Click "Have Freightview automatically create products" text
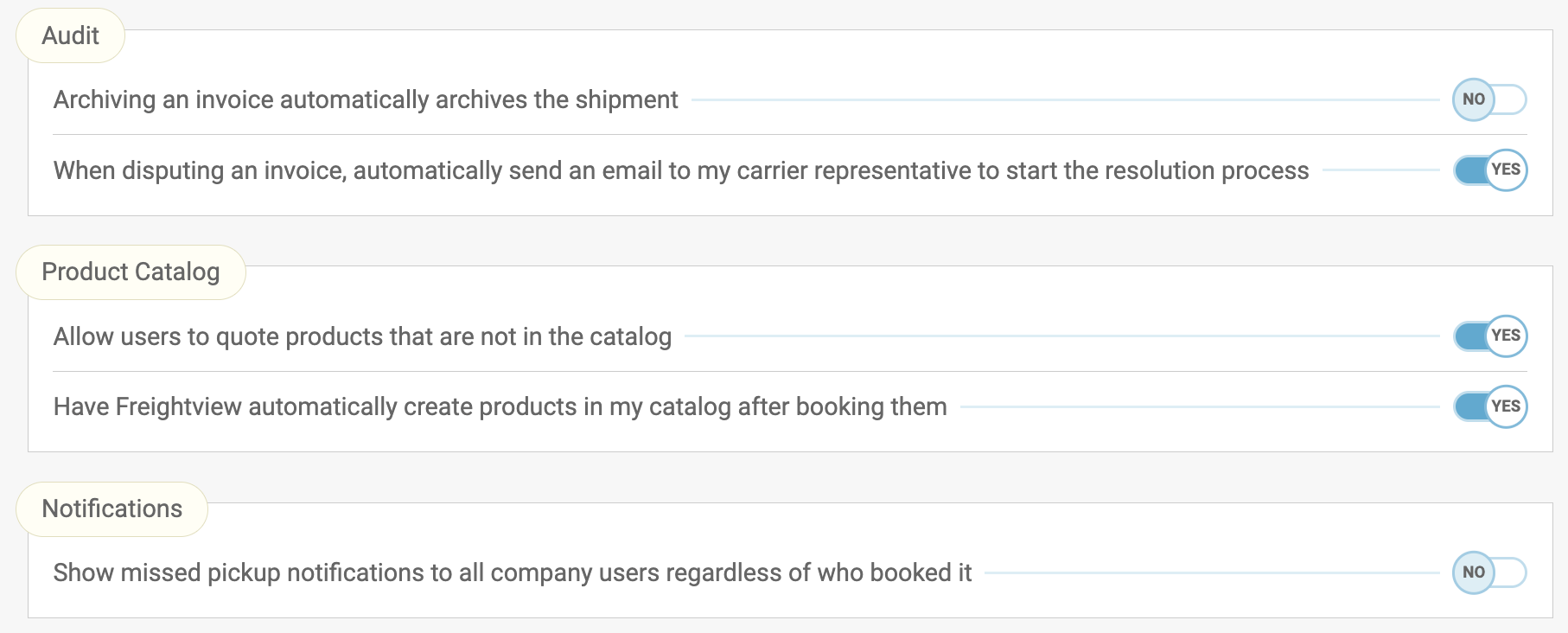 coord(500,406)
